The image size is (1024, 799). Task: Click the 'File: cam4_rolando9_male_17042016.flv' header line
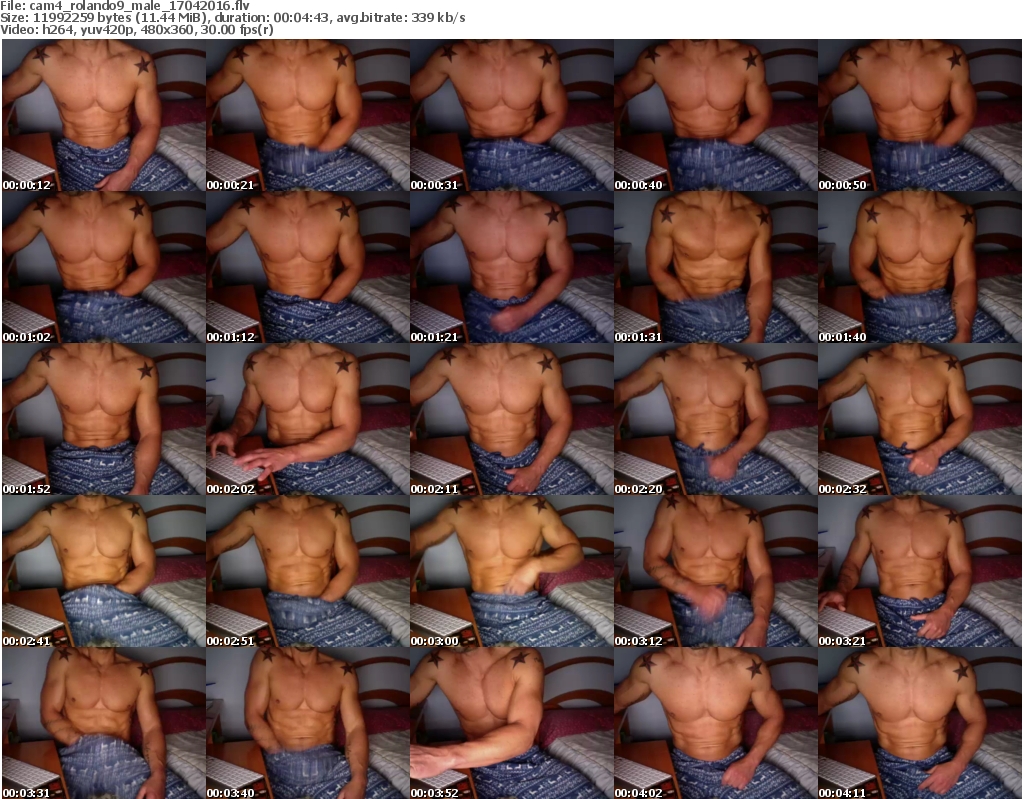pos(125,5)
